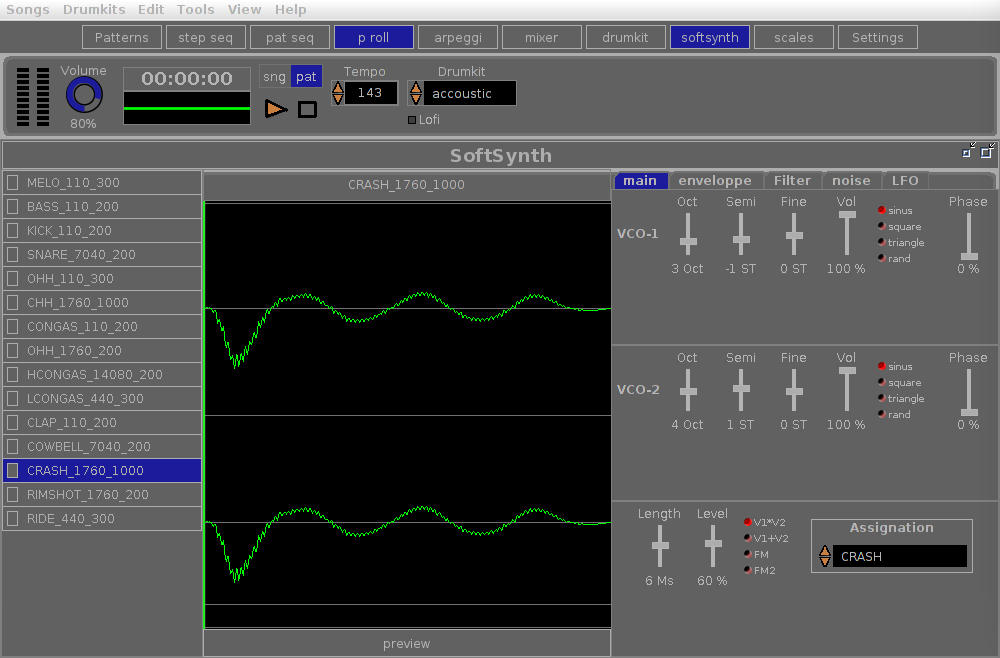The image size is (1000, 658).
Task: Select the HCONGAS_14080_200 instrument row
Action: point(102,374)
